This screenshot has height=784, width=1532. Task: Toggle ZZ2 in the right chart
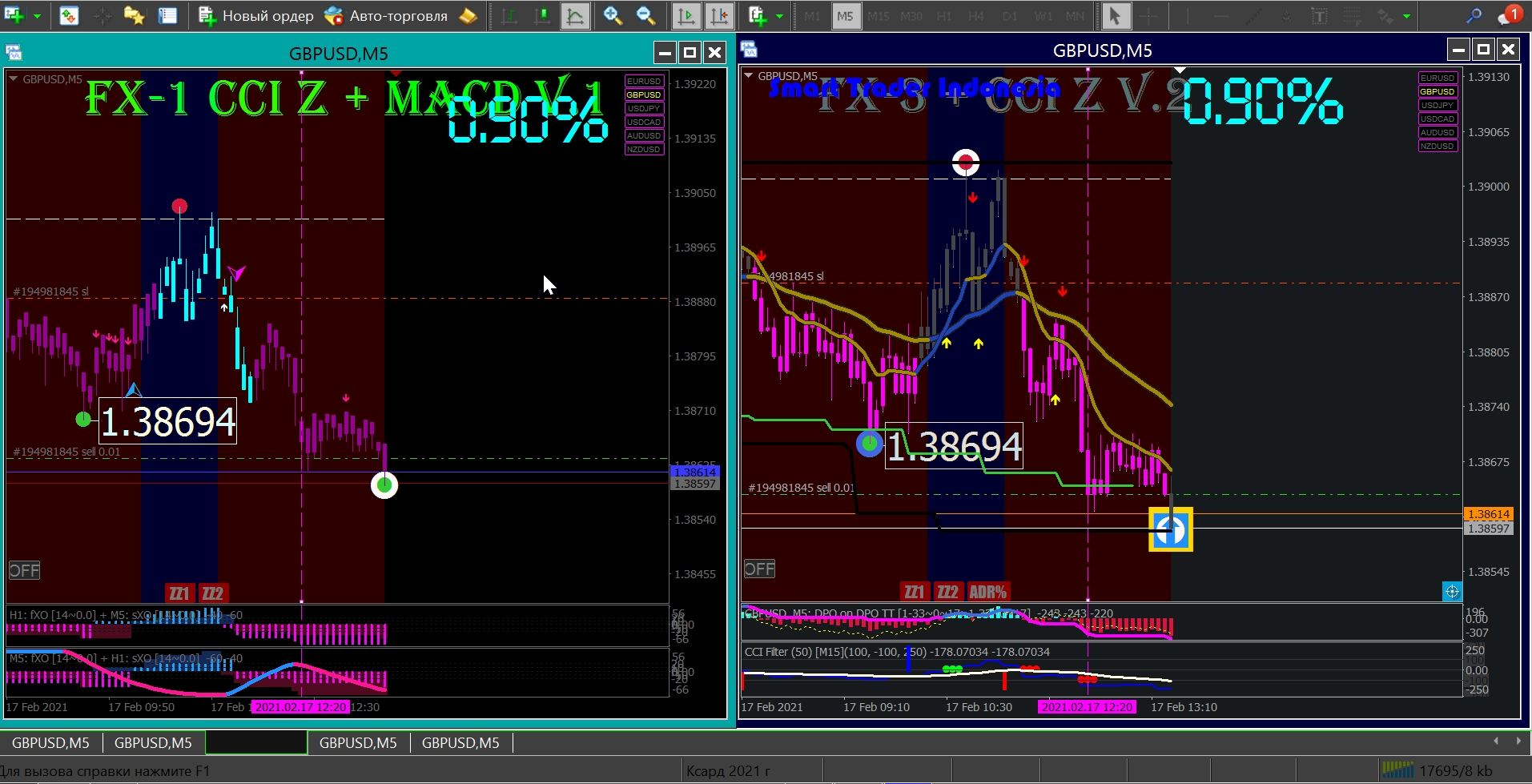[948, 591]
